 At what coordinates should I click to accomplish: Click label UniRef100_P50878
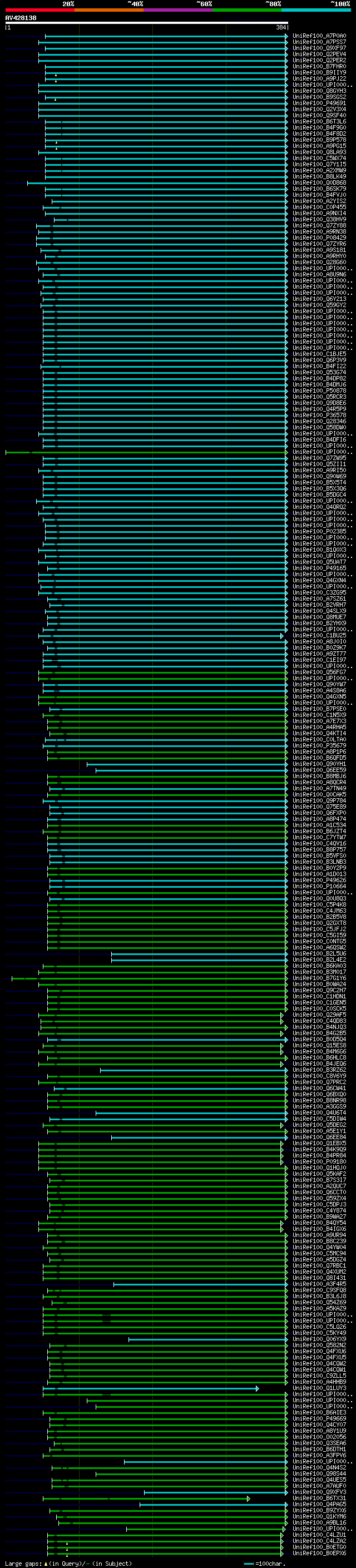click(319, 391)
